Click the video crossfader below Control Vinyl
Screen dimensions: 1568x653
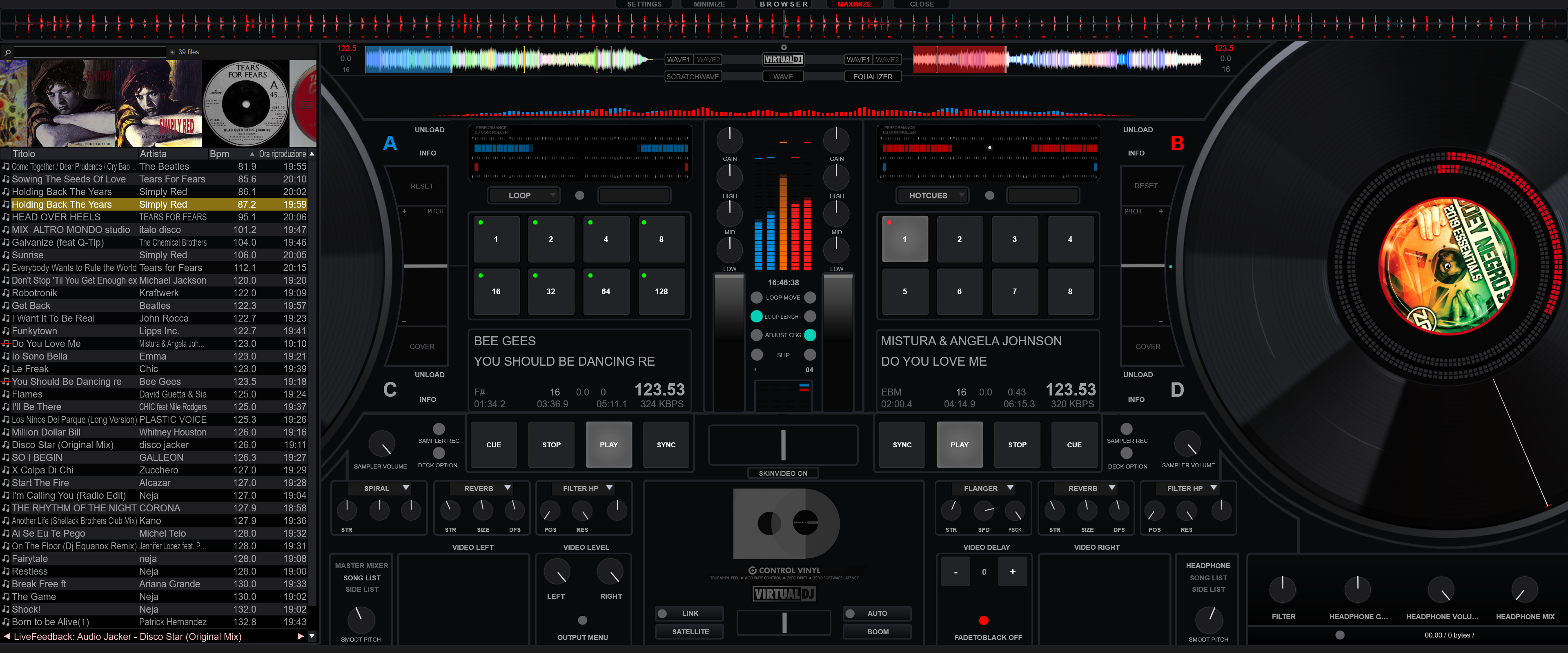(x=784, y=622)
